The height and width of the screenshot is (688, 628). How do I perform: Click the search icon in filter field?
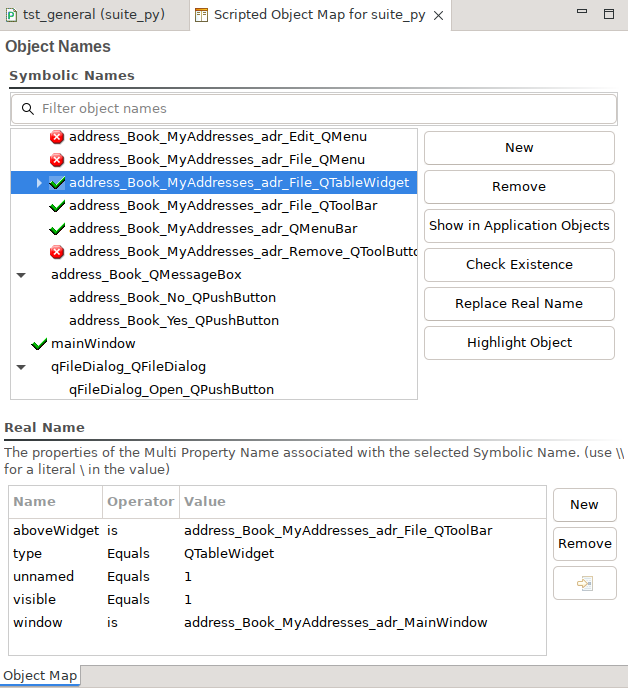(x=26, y=109)
